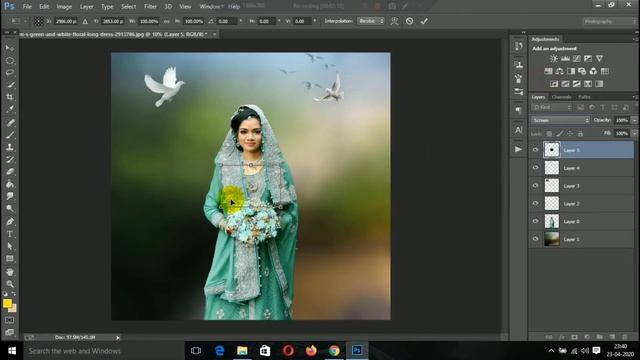Select the Eyedropper tool
The image size is (640, 360).
point(9,109)
